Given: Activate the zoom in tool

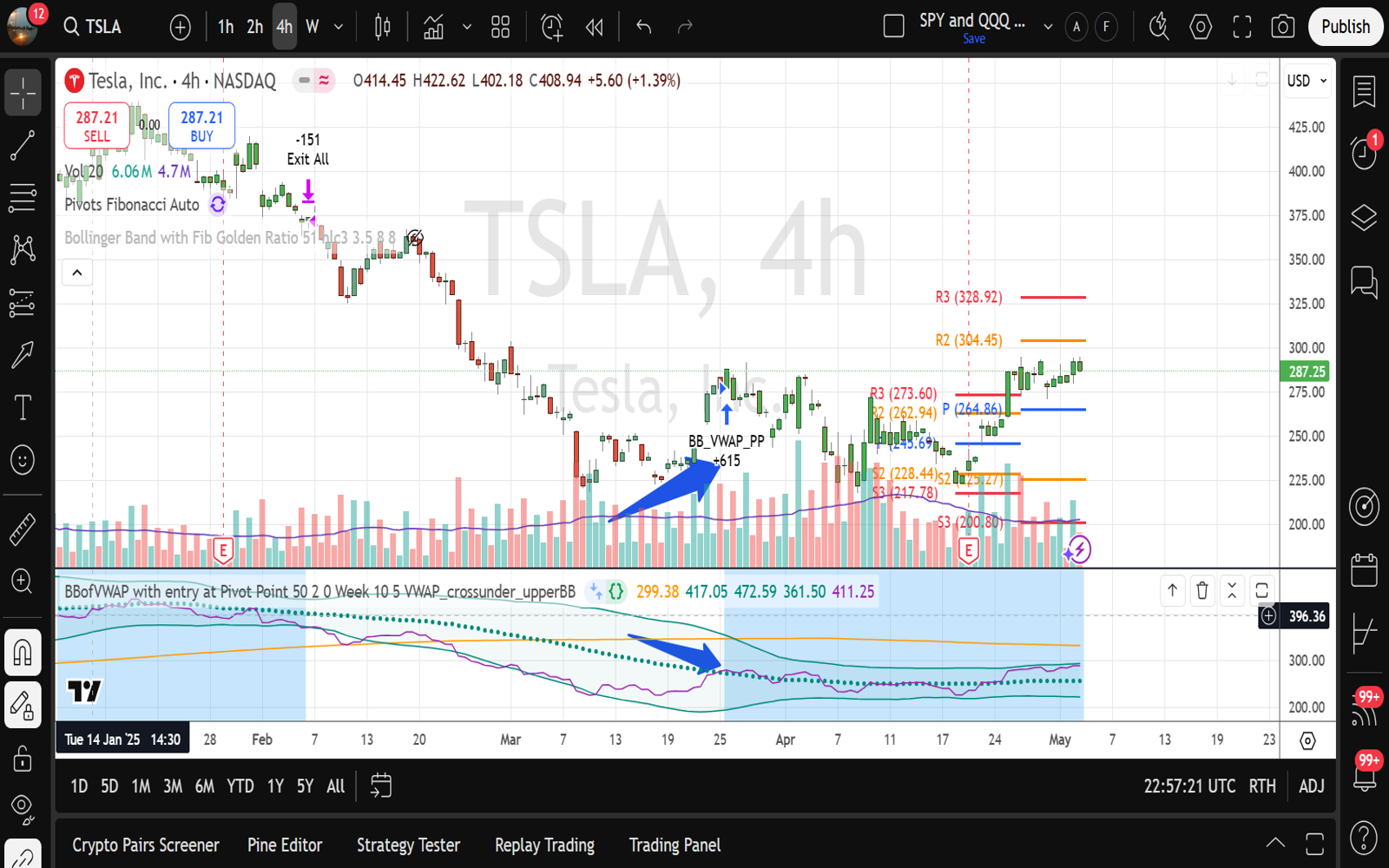Looking at the screenshot, I should point(23,581).
